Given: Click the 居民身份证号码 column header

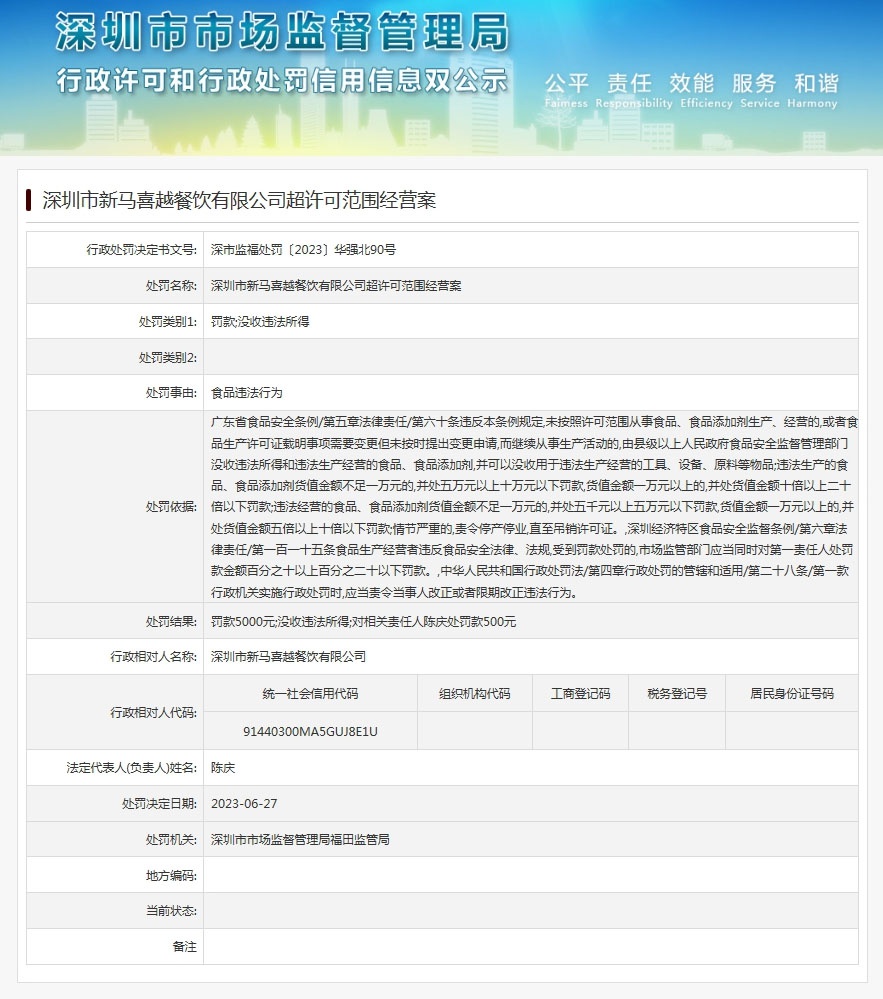Looking at the screenshot, I should (x=792, y=693).
